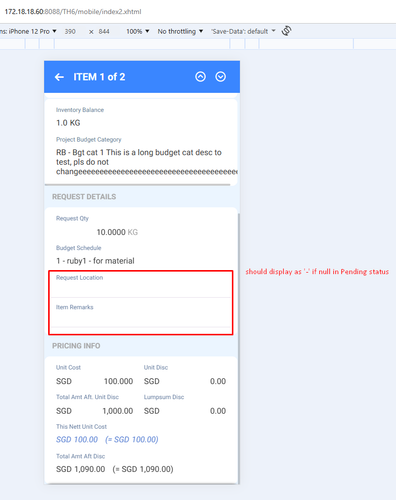Click the Item Remarks label

click(75, 307)
